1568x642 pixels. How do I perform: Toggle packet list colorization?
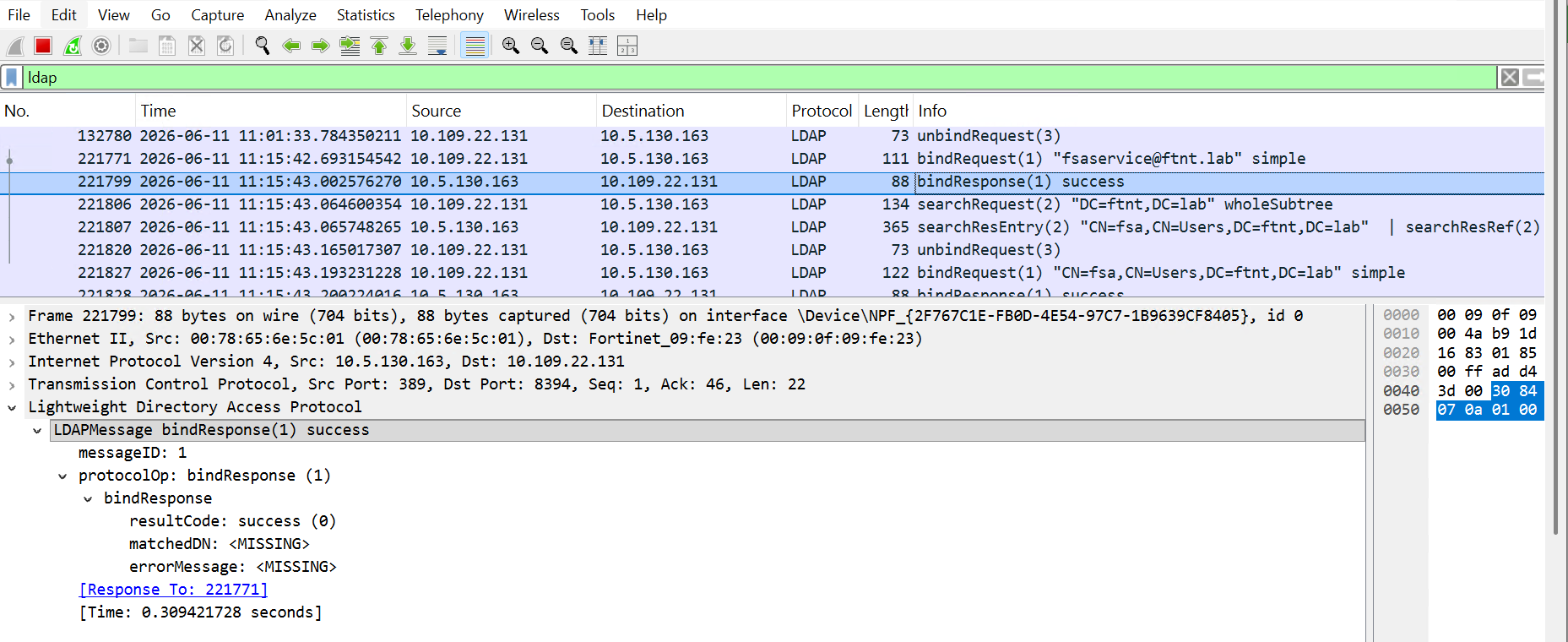[475, 46]
